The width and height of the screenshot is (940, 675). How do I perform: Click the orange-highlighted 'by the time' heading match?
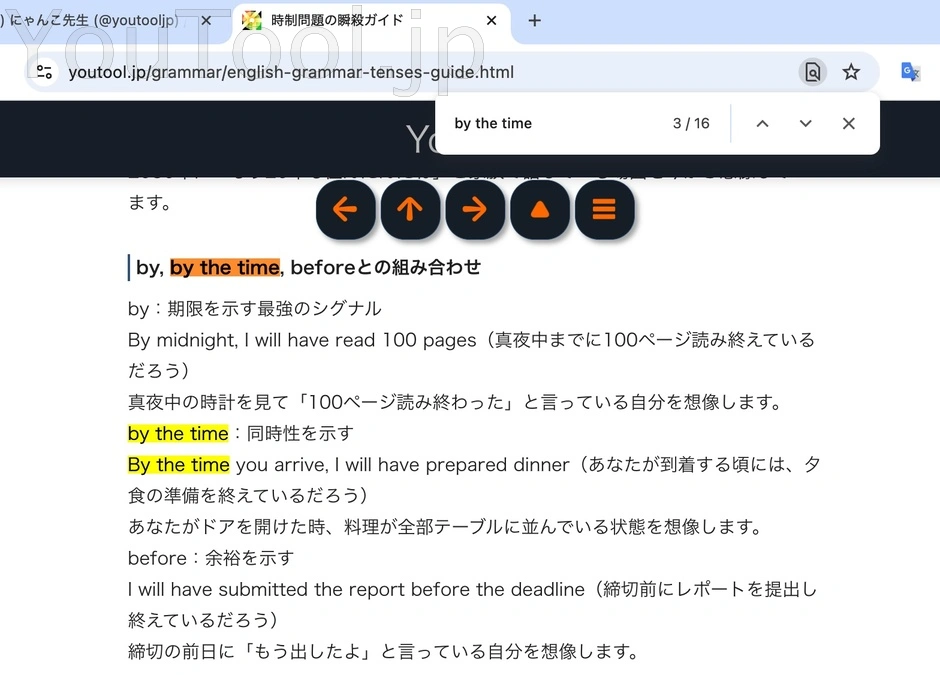point(224,267)
